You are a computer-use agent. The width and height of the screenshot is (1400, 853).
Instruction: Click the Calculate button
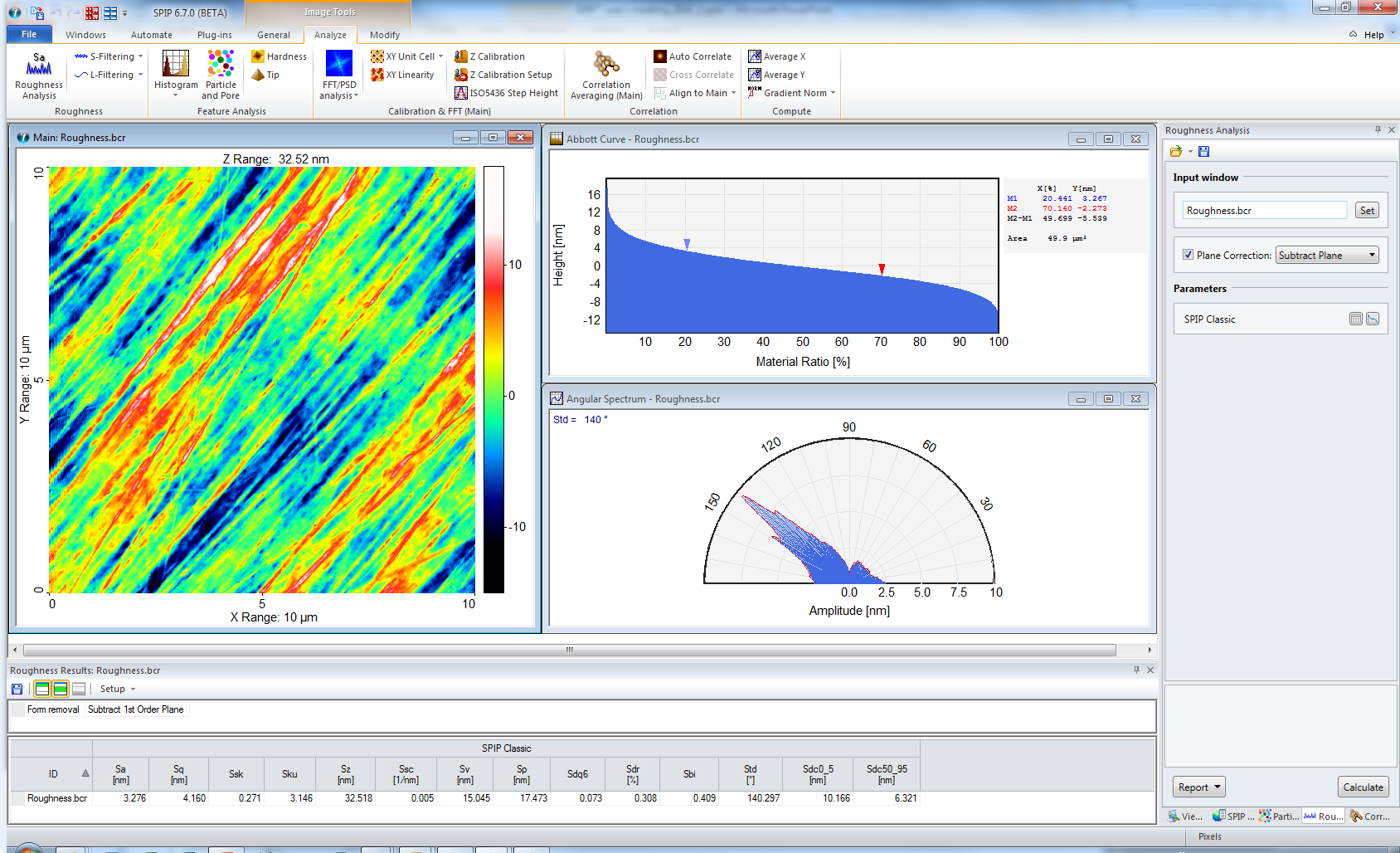coord(1363,787)
